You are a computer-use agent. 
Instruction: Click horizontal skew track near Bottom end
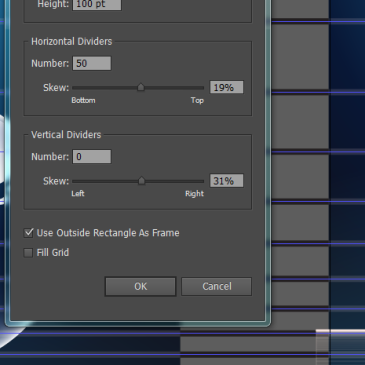pos(80,88)
